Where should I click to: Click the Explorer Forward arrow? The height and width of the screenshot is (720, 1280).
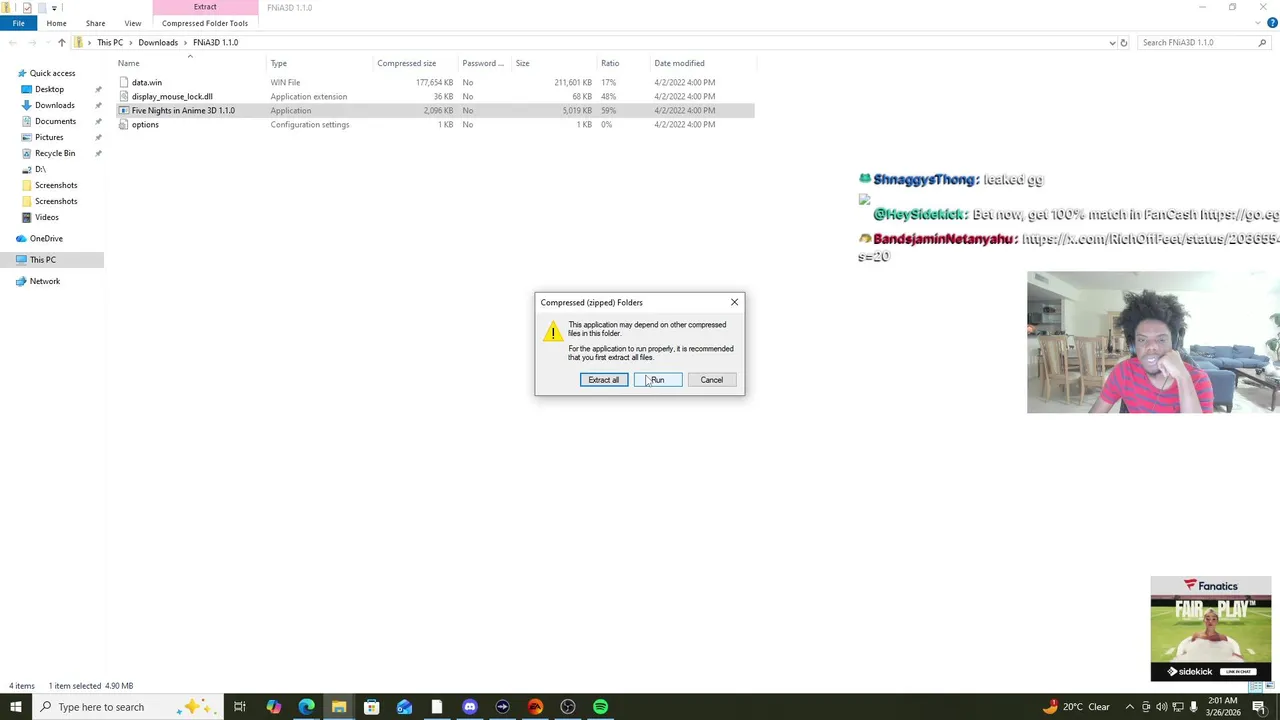point(32,42)
